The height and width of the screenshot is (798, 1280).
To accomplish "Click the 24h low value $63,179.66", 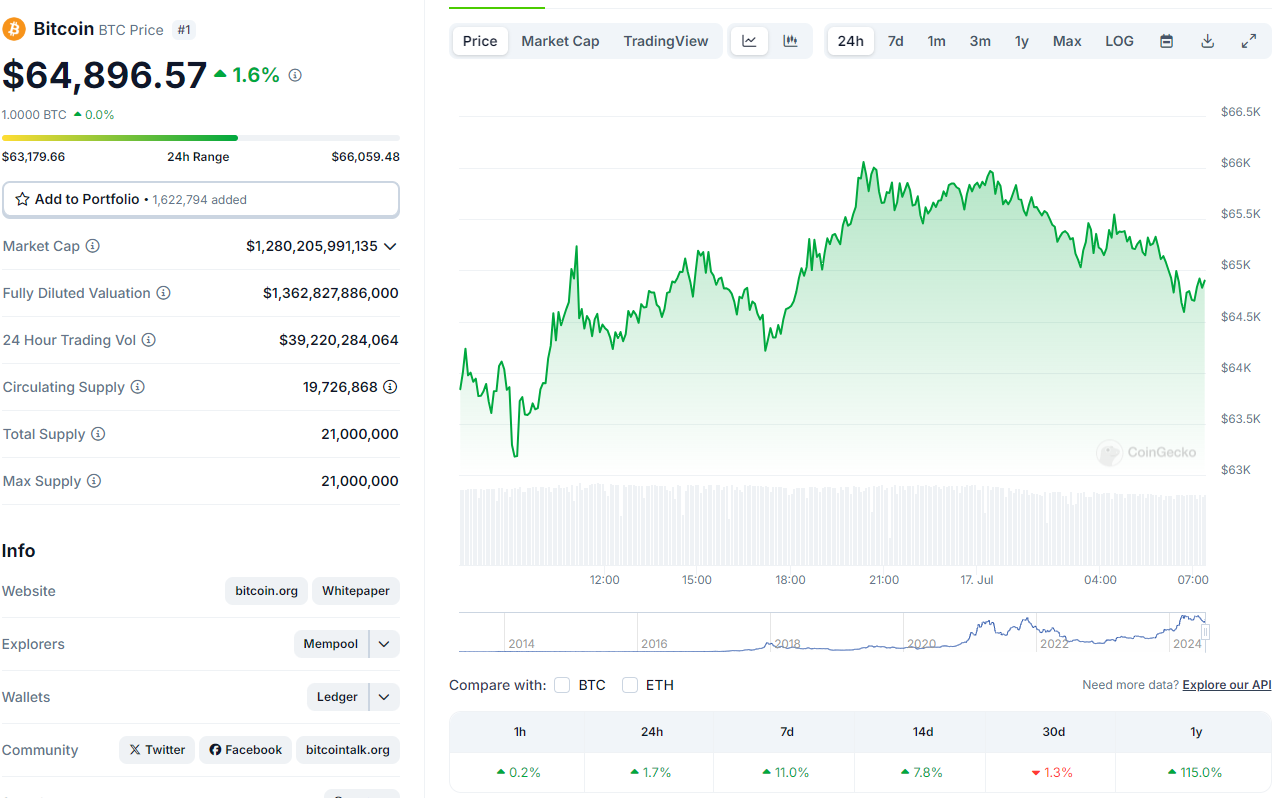I will click(33, 157).
